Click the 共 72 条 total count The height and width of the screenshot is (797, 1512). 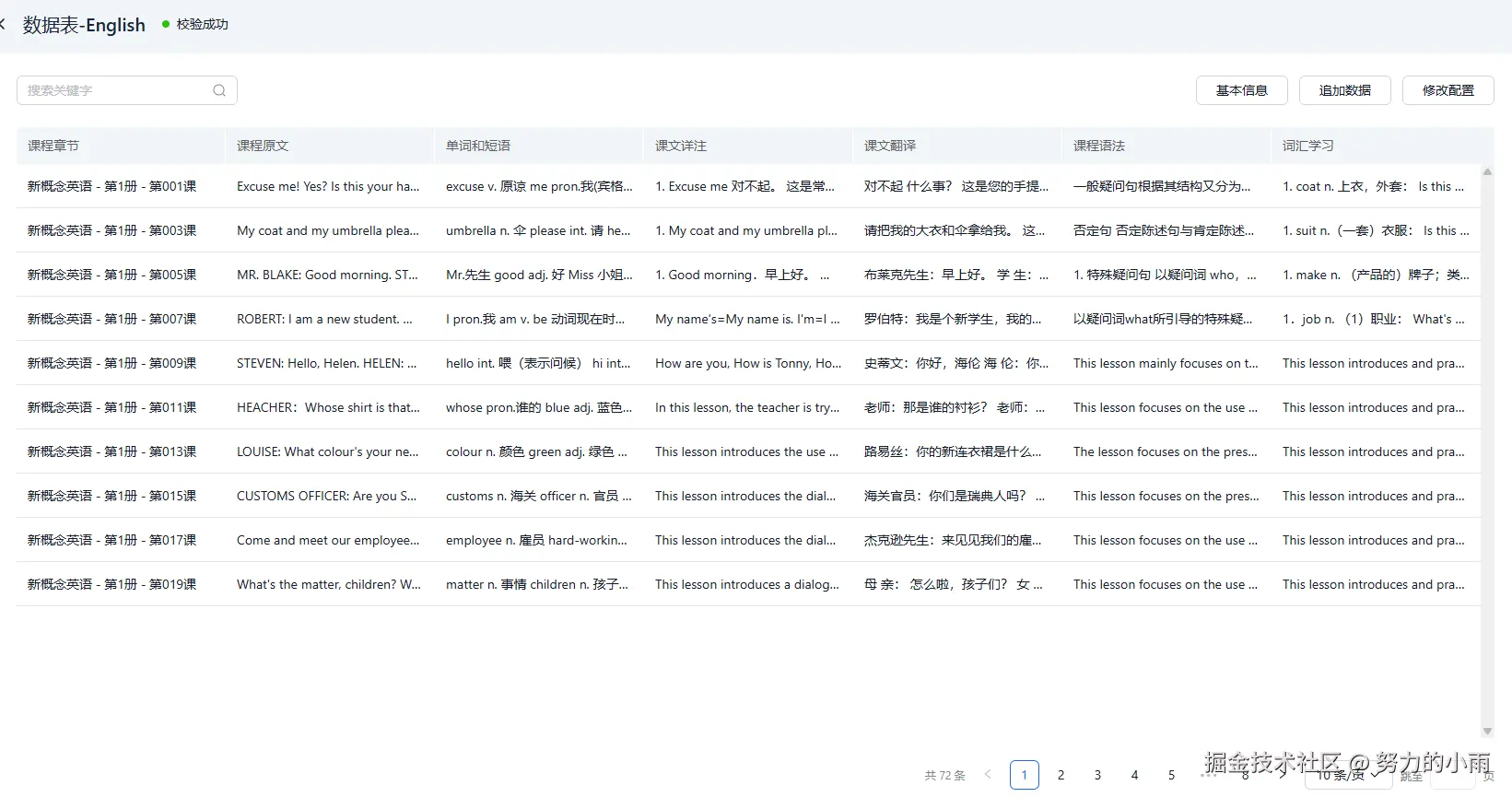pos(945,775)
